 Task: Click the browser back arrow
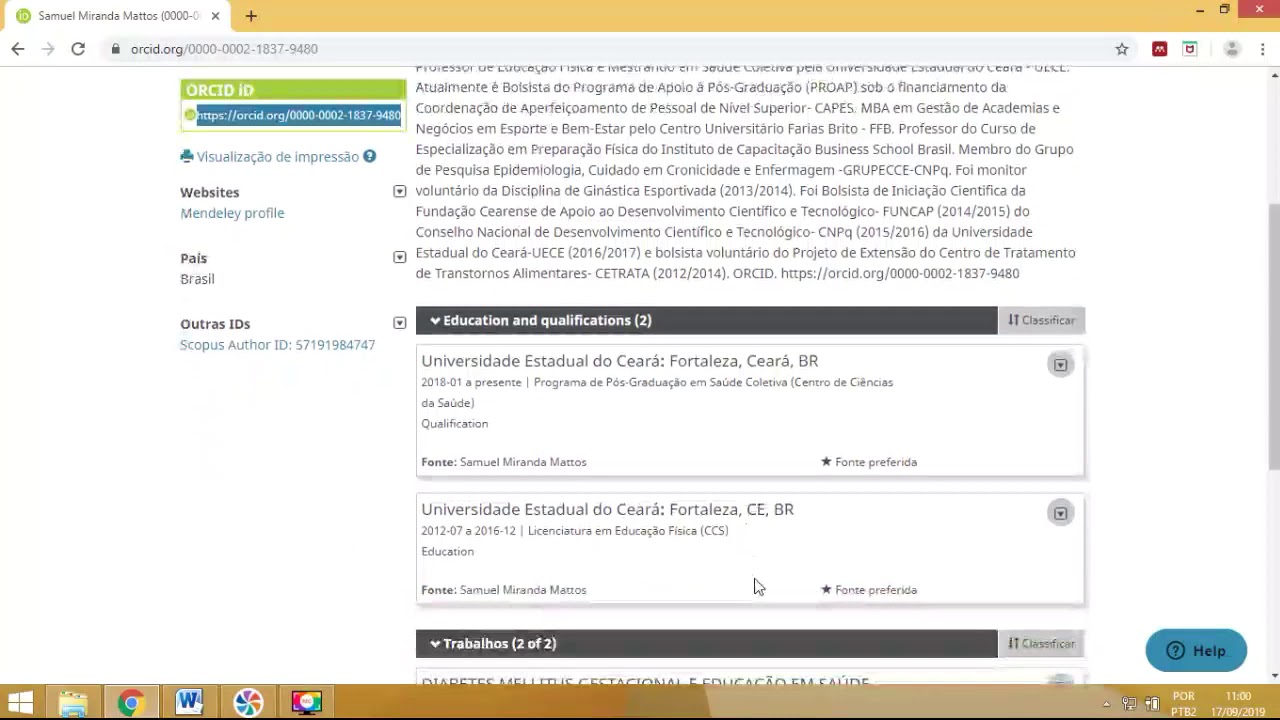pos(17,49)
